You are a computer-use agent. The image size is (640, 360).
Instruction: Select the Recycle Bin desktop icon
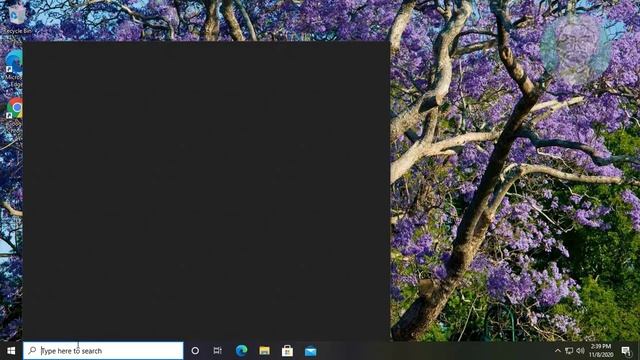16,18
